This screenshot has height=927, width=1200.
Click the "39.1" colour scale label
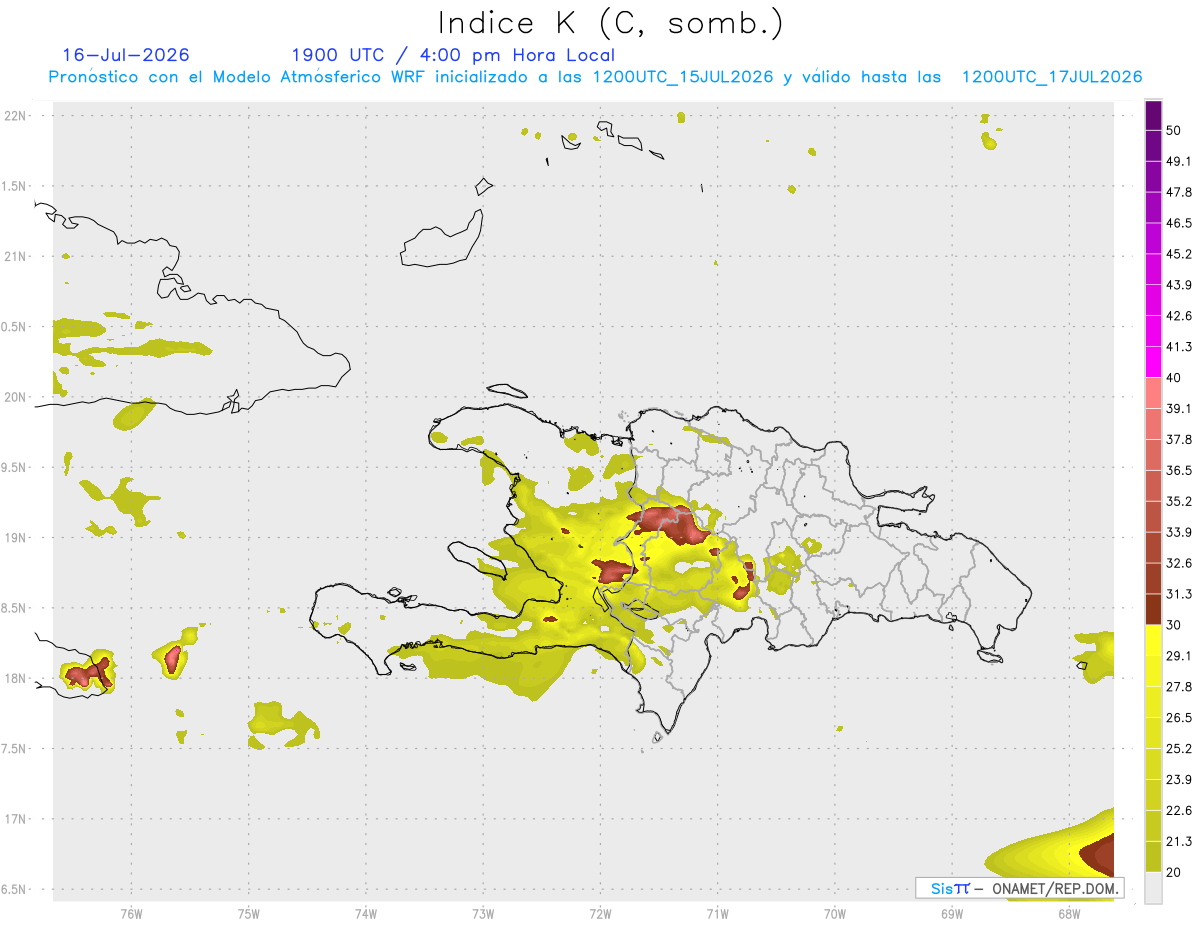tap(1179, 408)
